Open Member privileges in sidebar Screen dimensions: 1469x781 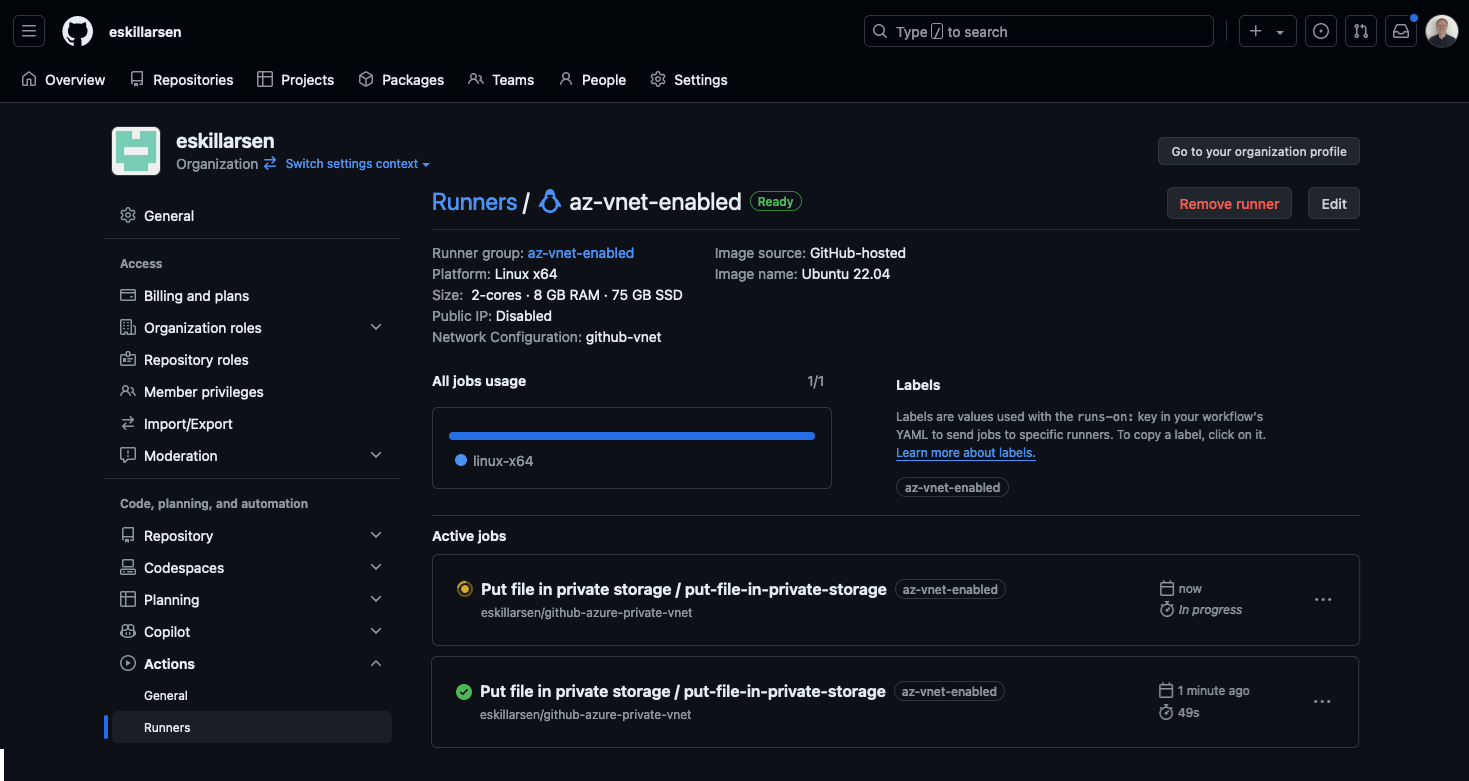[252, 392]
